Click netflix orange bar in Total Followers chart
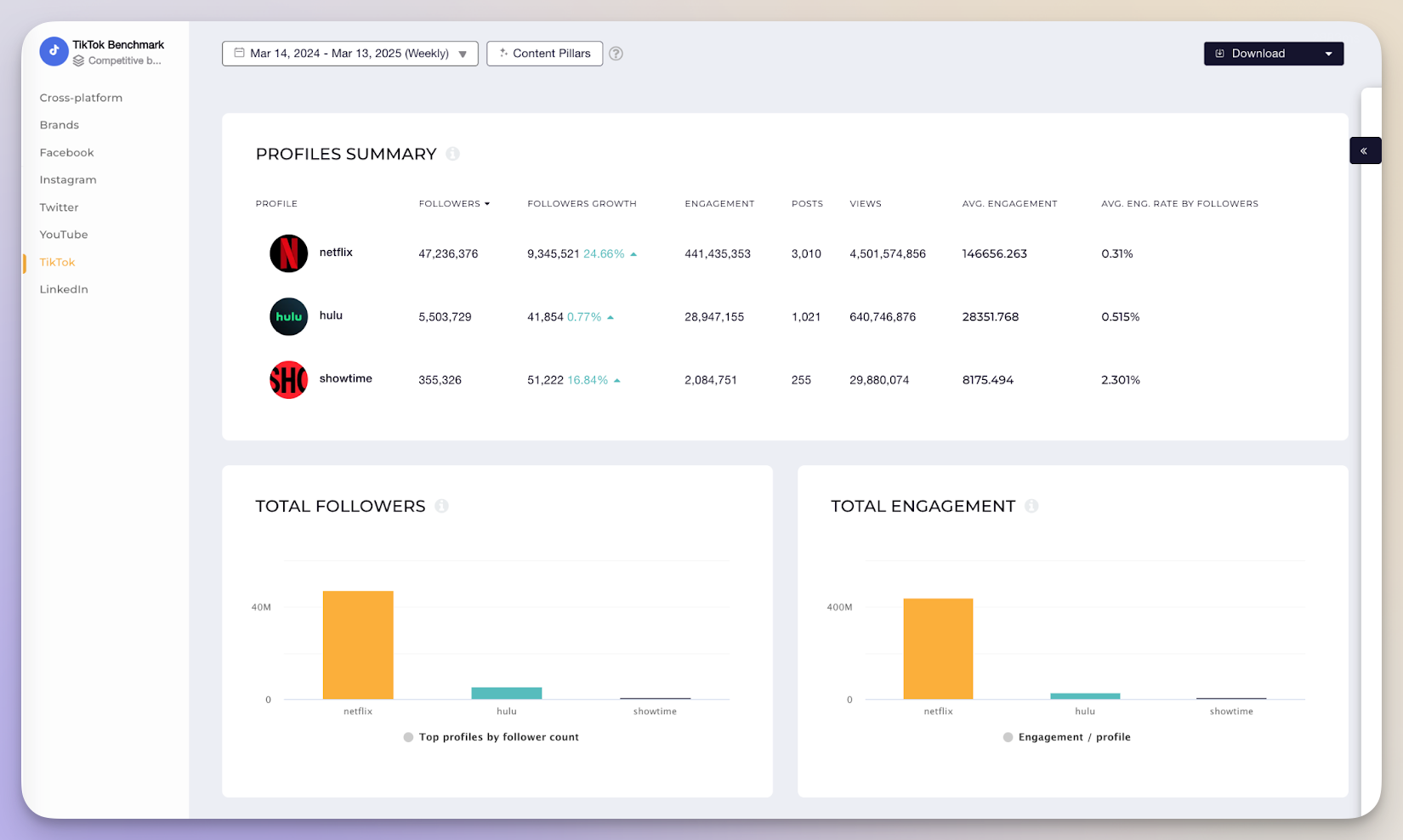 pyautogui.click(x=358, y=645)
